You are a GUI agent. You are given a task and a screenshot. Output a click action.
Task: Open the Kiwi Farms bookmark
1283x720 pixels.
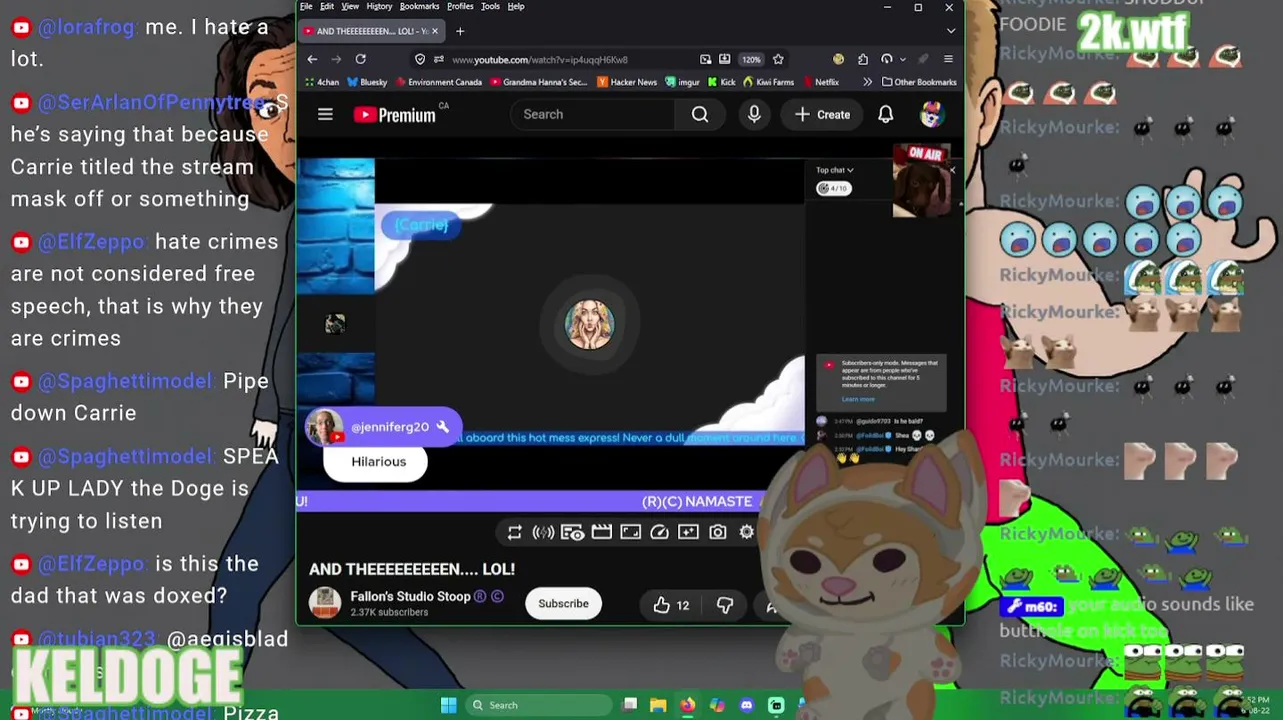point(768,82)
